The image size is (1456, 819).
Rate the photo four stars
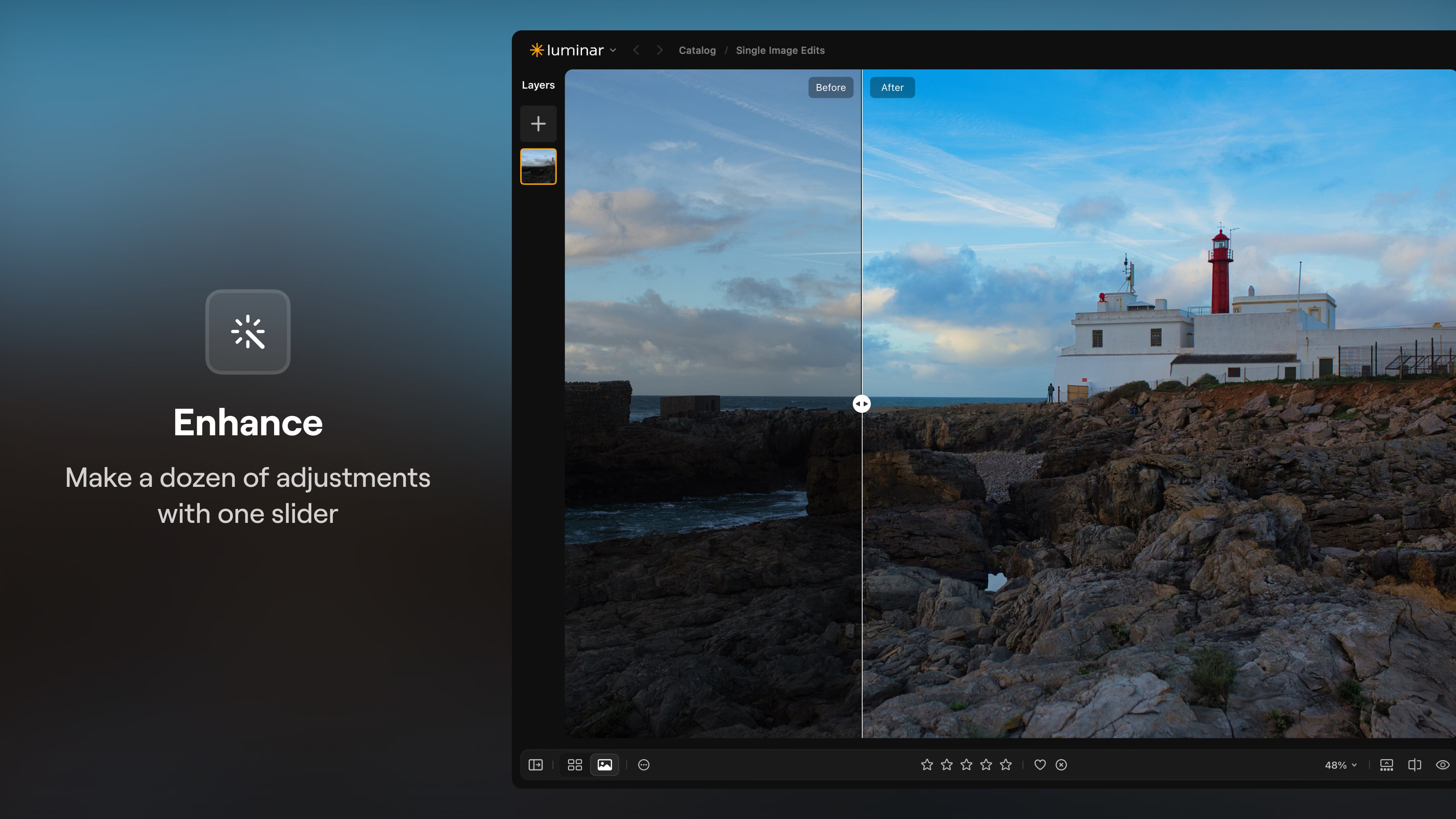[986, 765]
